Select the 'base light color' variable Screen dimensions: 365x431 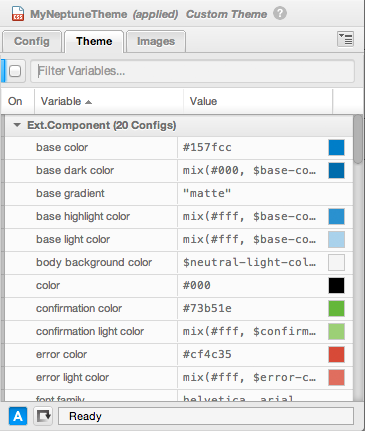[x=73, y=239]
